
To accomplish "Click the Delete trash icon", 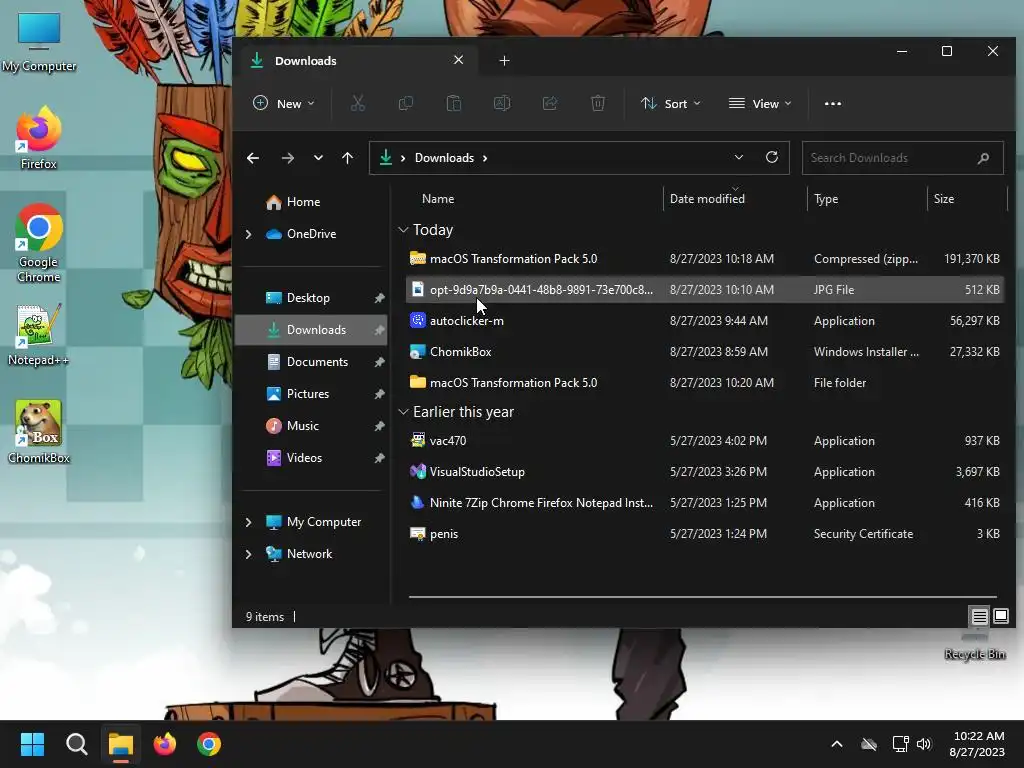I will click(598, 103).
